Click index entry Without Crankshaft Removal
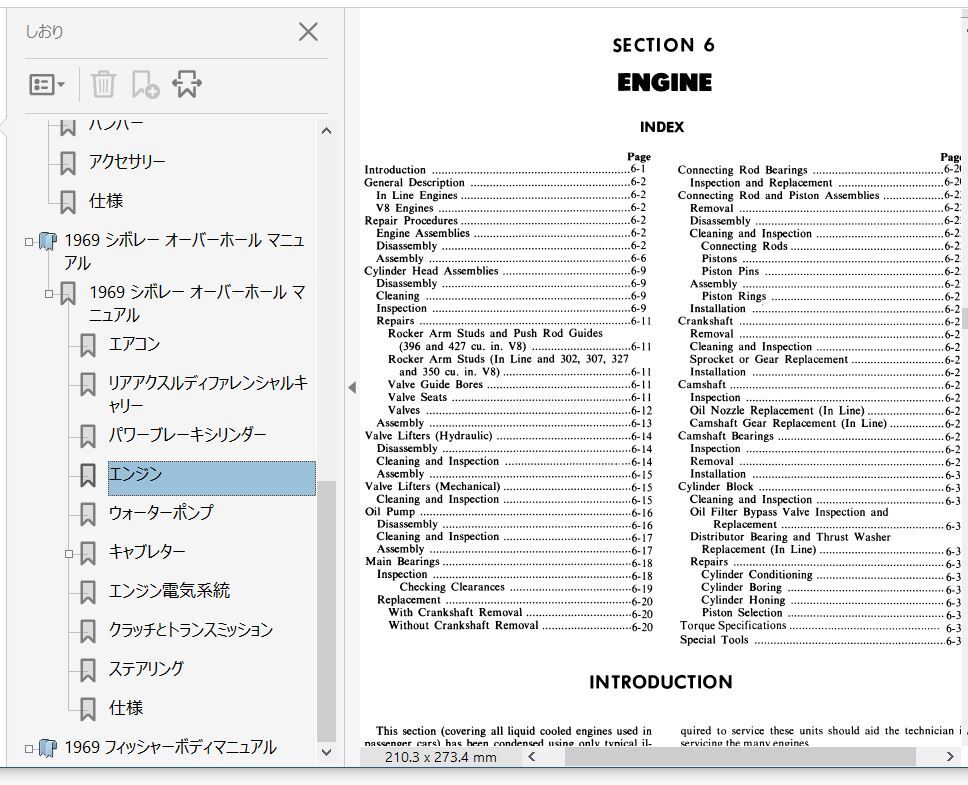The image size is (968, 785). pyautogui.click(x=464, y=625)
